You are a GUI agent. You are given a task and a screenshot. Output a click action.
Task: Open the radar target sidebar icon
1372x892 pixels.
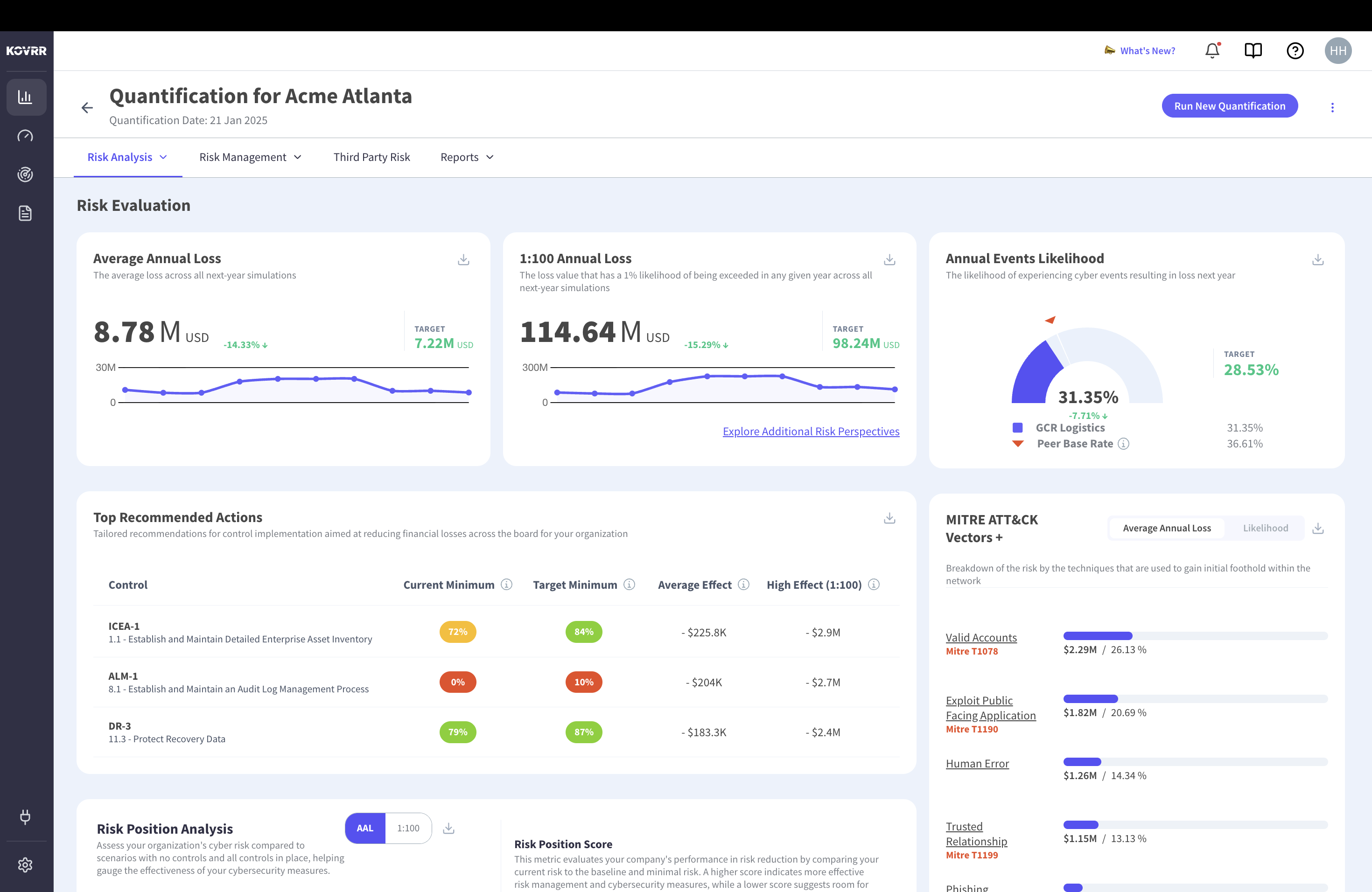[x=25, y=174]
